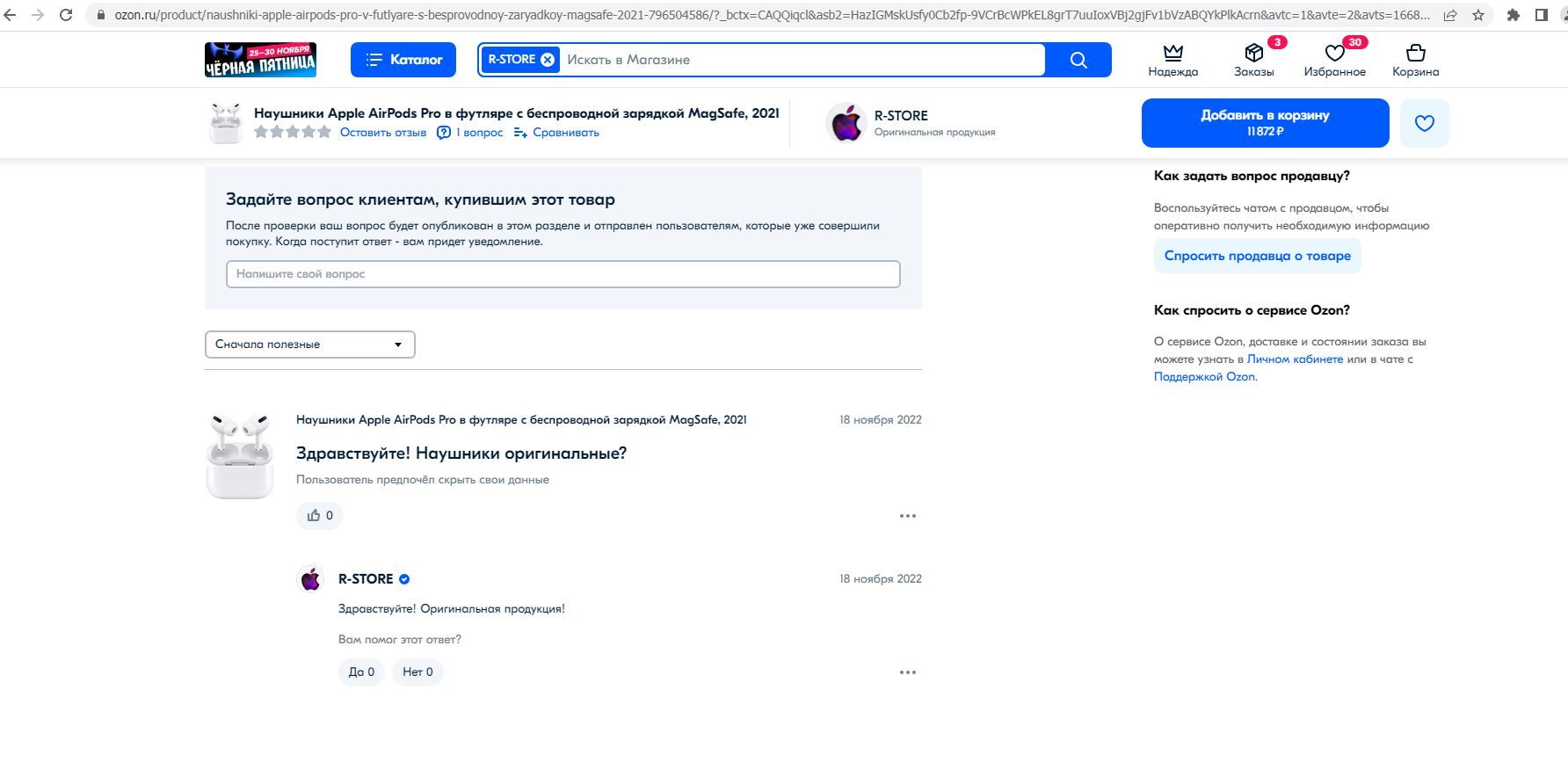Click the verified badge next to R-STORE
This screenshot has height=762, width=1568.
pos(404,579)
